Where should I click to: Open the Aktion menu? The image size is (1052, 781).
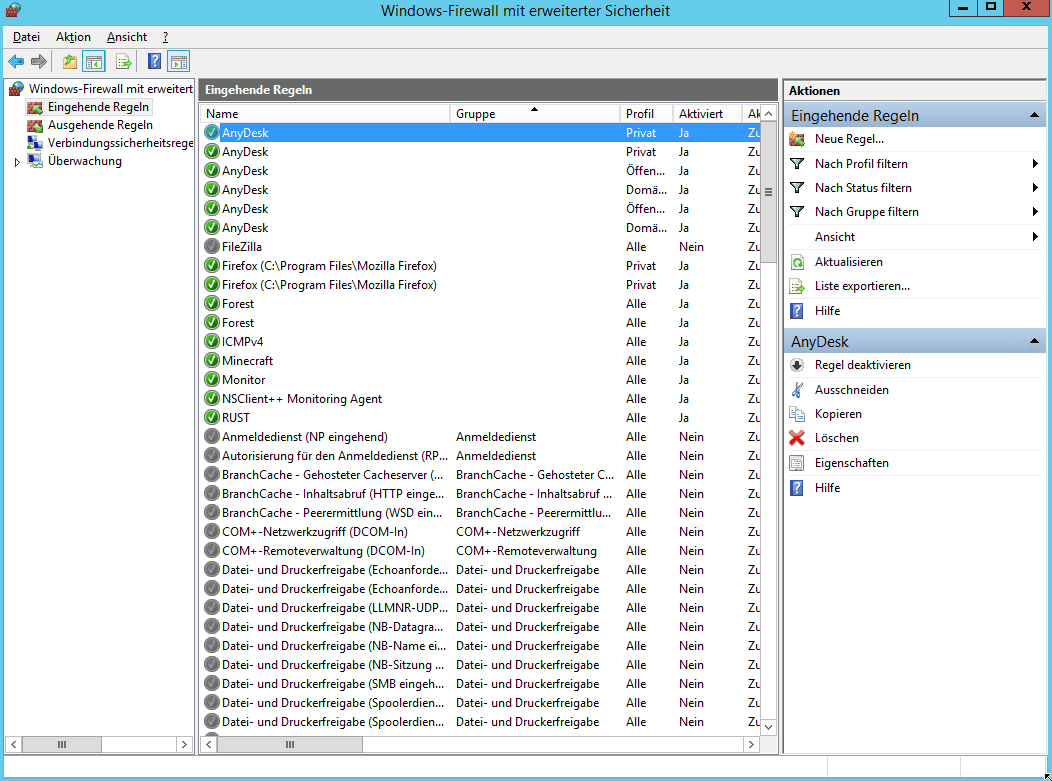coord(73,37)
